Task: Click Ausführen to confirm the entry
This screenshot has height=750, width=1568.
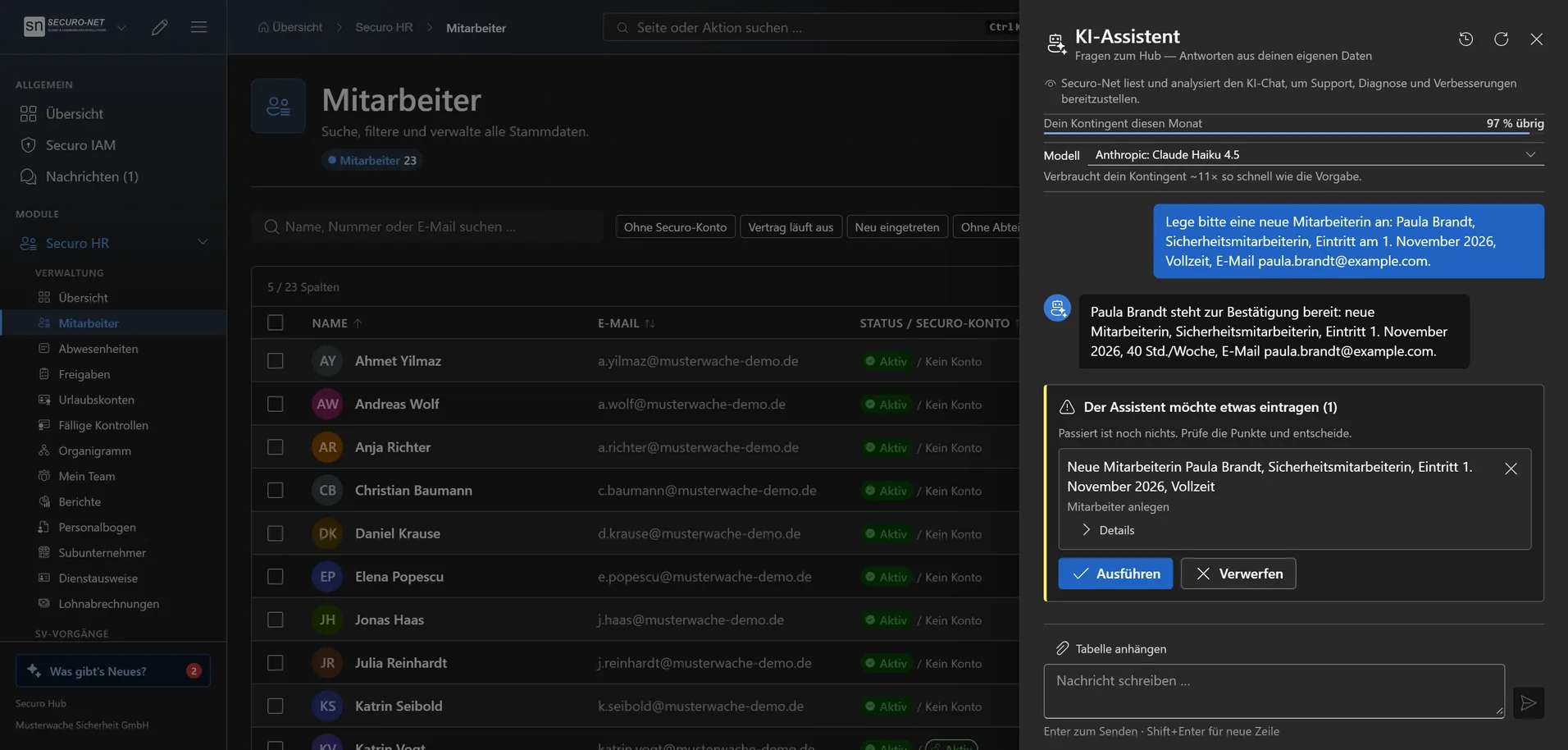Action: [x=1115, y=574]
